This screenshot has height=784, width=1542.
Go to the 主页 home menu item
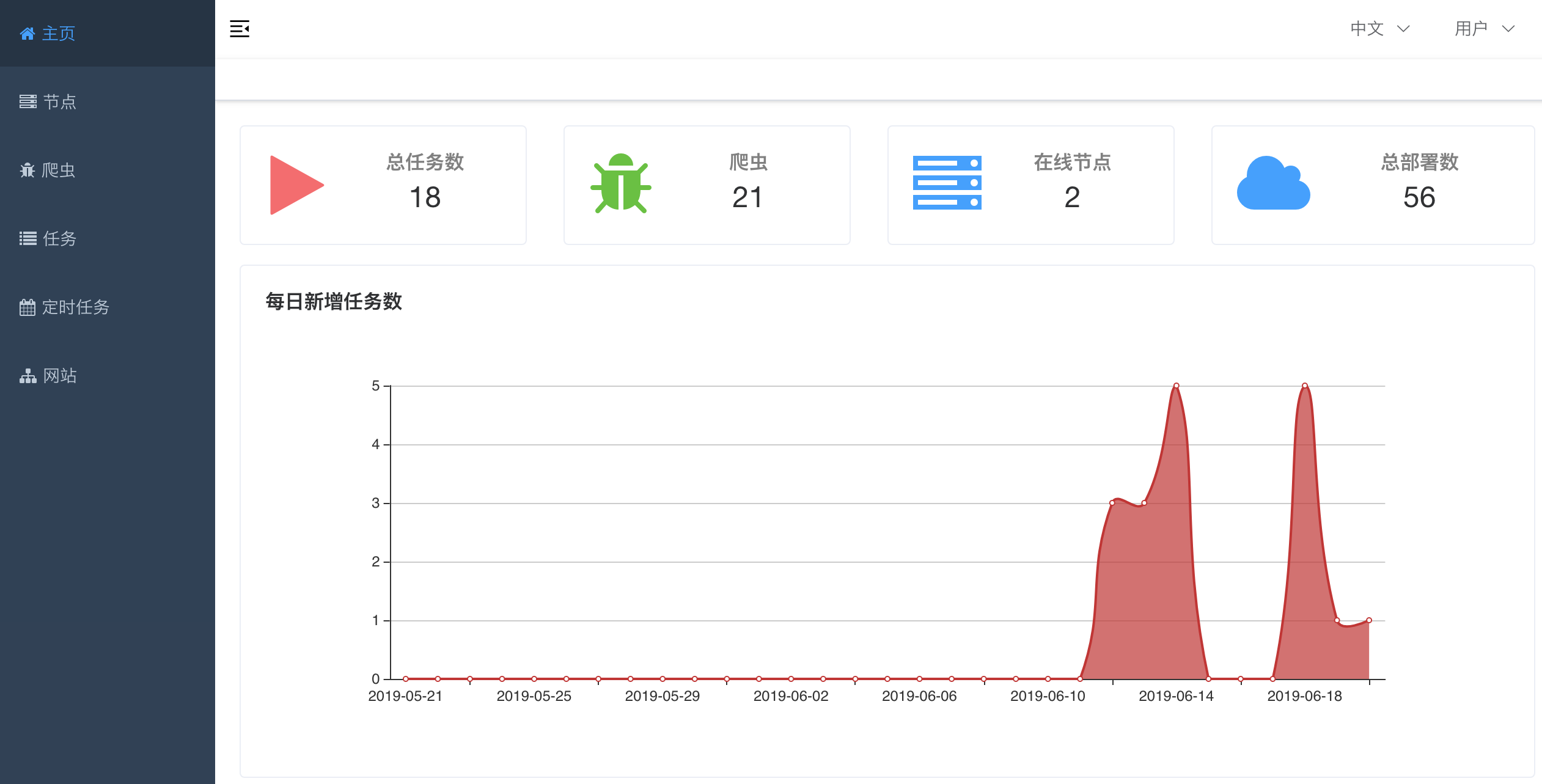coord(59,34)
